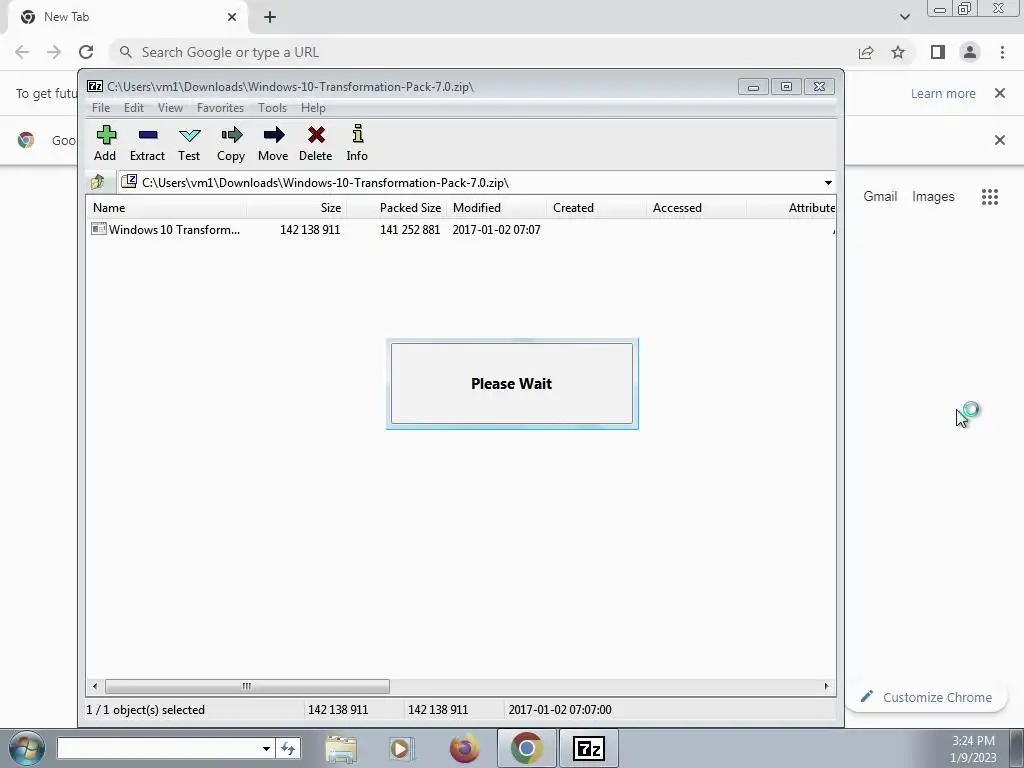Close the Google Chrome prompt bar

click(1000, 140)
